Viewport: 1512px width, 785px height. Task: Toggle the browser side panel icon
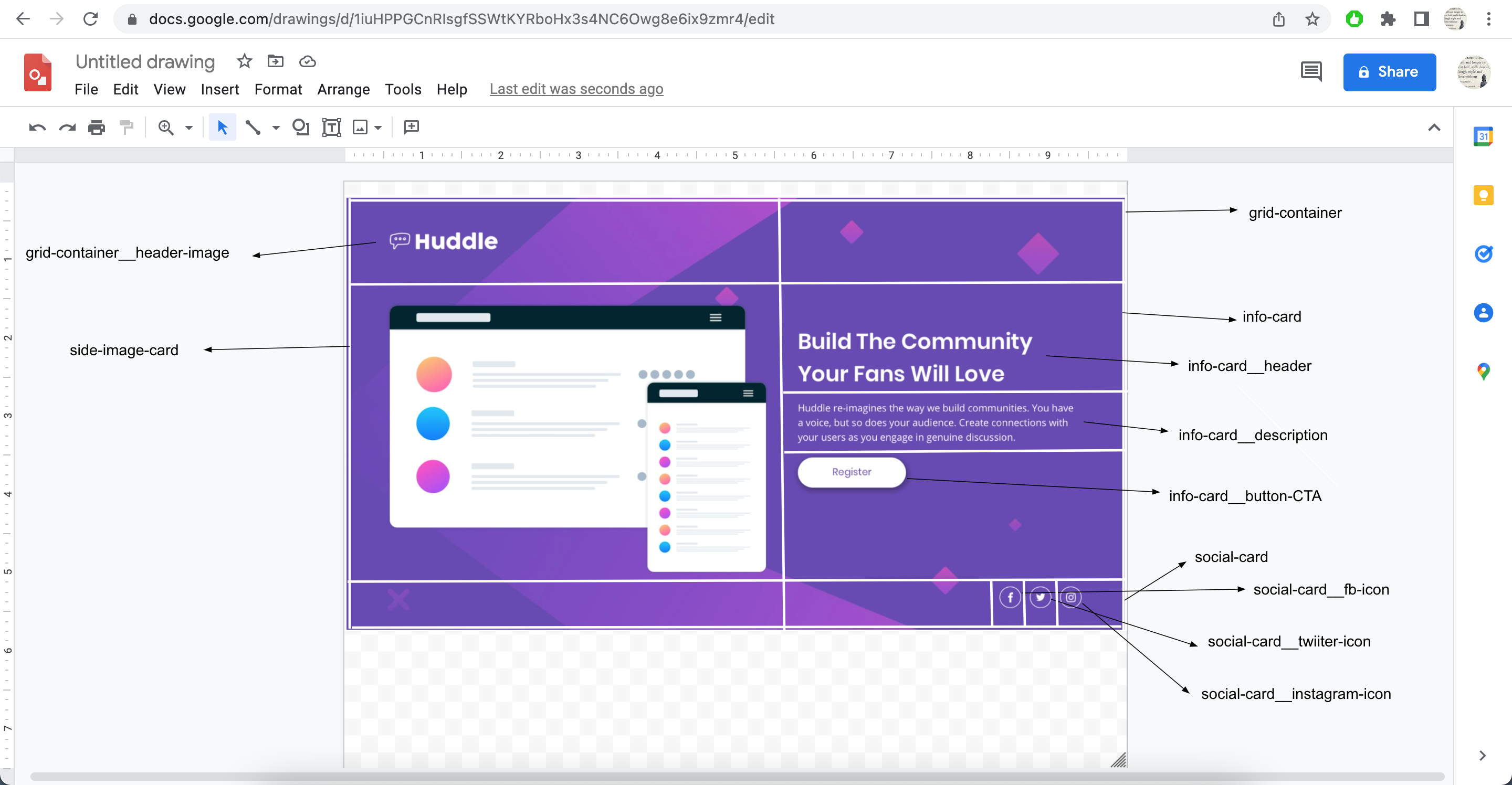pos(1421,19)
